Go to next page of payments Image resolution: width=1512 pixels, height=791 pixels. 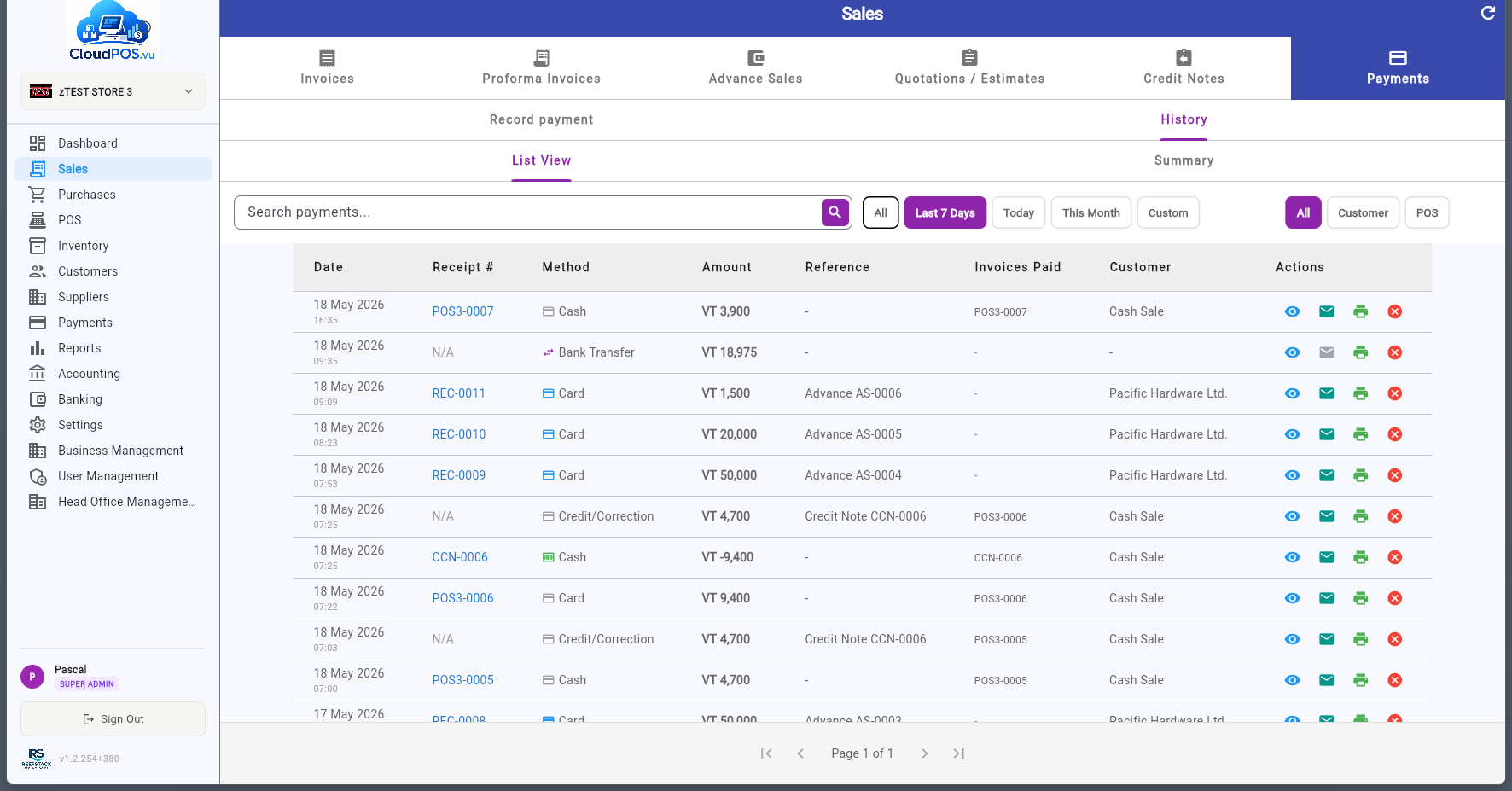point(925,753)
